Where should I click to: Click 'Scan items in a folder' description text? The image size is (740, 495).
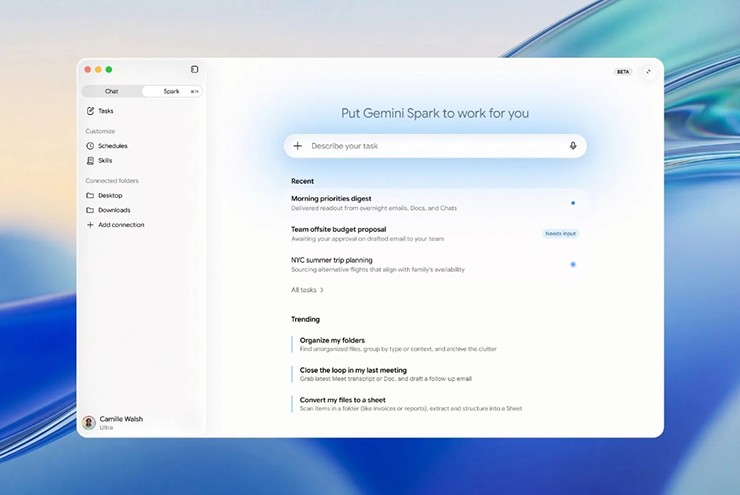pyautogui.click(x=411, y=409)
